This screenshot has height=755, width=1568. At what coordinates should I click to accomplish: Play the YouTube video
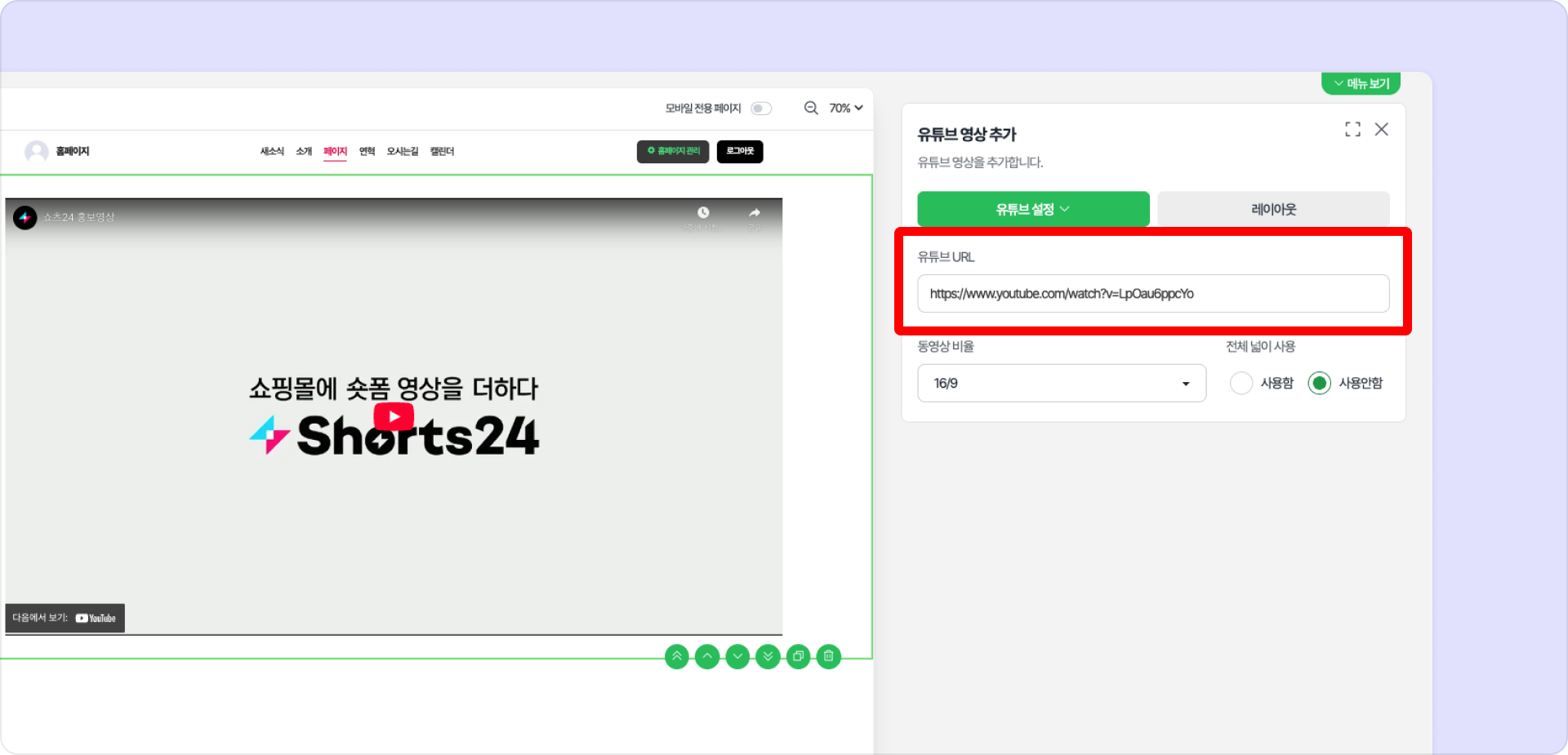pyautogui.click(x=394, y=416)
